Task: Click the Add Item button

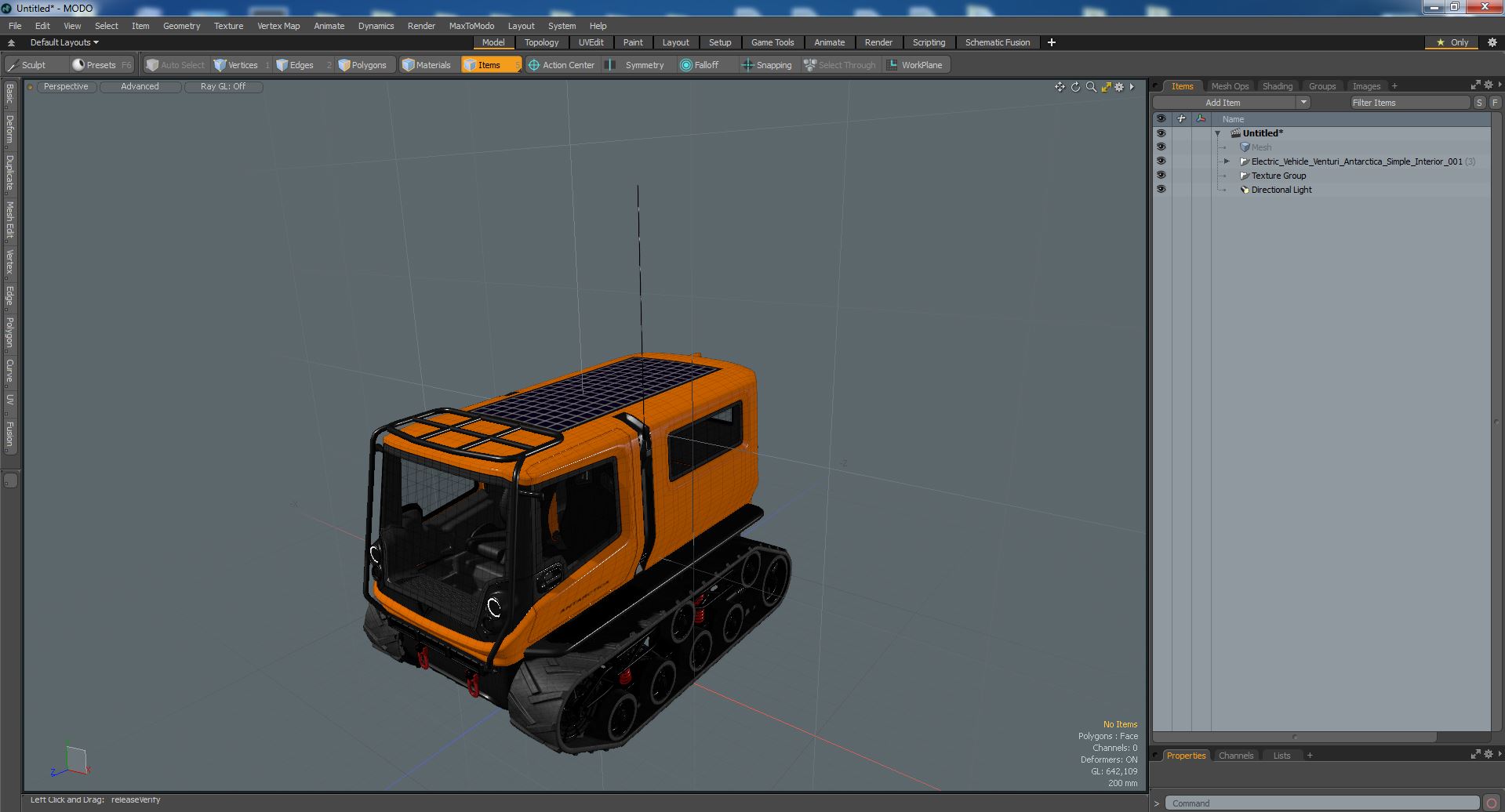Action: [x=1223, y=102]
